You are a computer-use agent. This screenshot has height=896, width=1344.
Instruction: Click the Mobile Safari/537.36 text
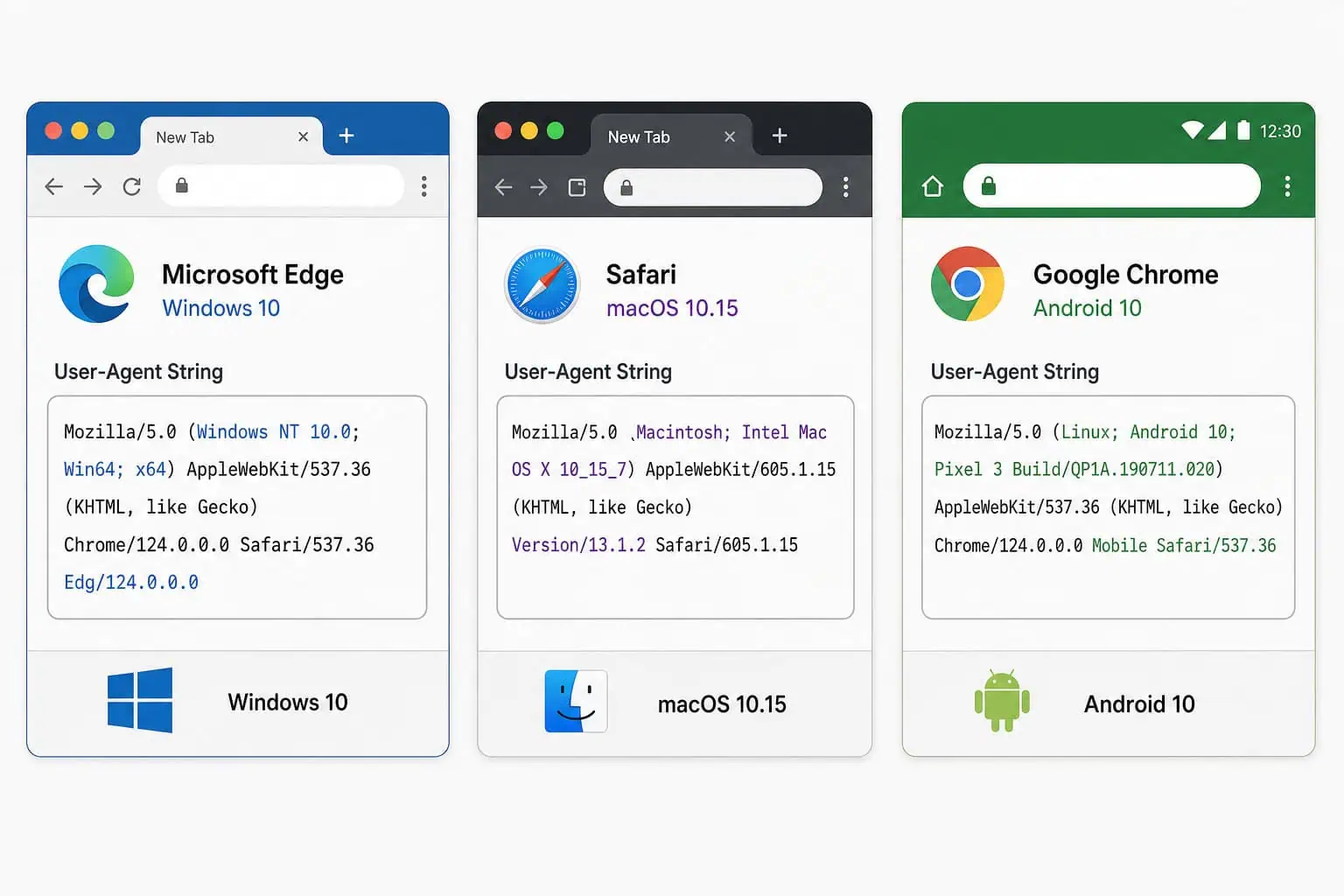point(1184,545)
